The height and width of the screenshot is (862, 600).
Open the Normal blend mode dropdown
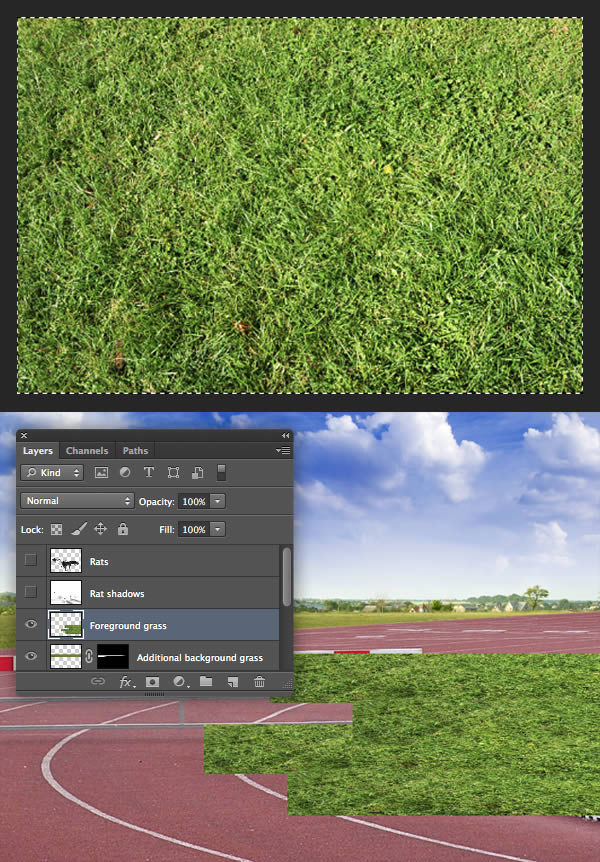coord(77,501)
